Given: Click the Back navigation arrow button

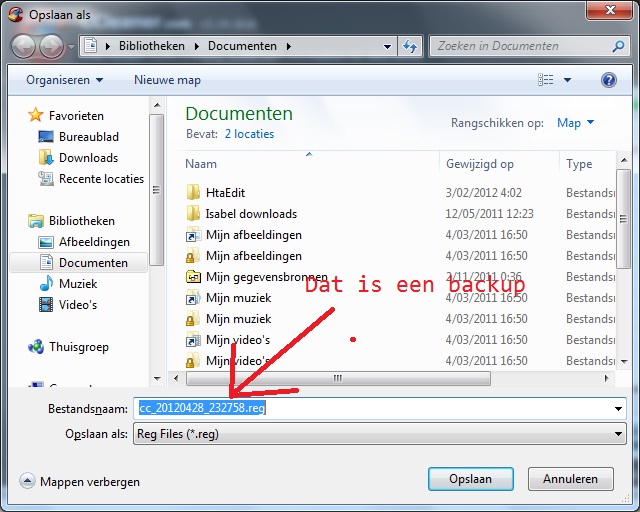Looking at the screenshot, I should point(24,46).
